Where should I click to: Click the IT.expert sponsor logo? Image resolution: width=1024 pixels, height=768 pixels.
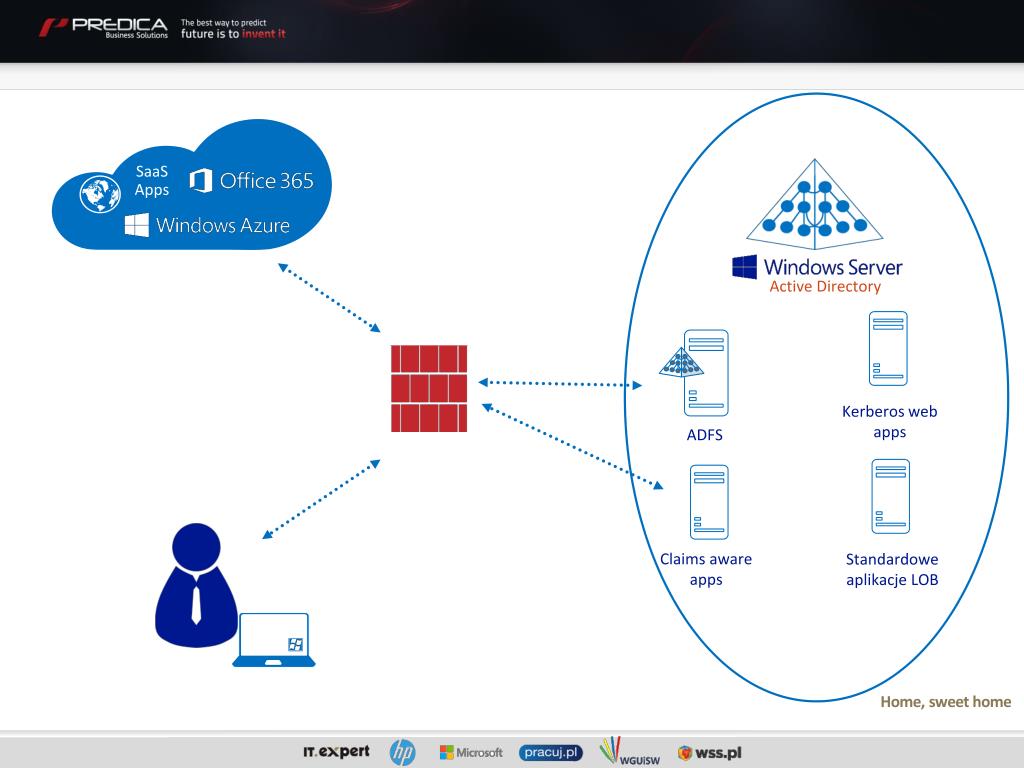click(336, 752)
